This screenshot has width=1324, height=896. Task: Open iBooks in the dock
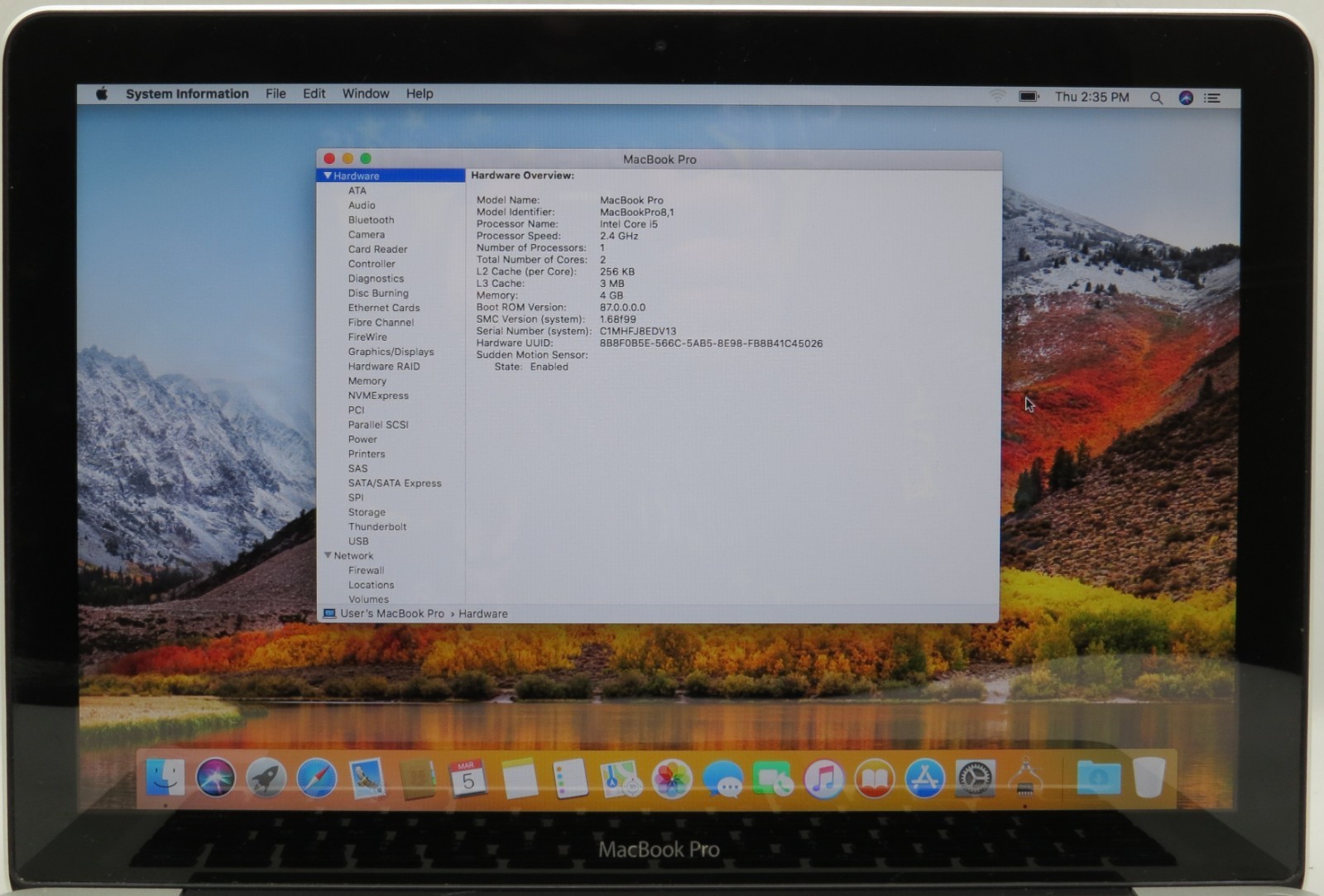click(875, 779)
